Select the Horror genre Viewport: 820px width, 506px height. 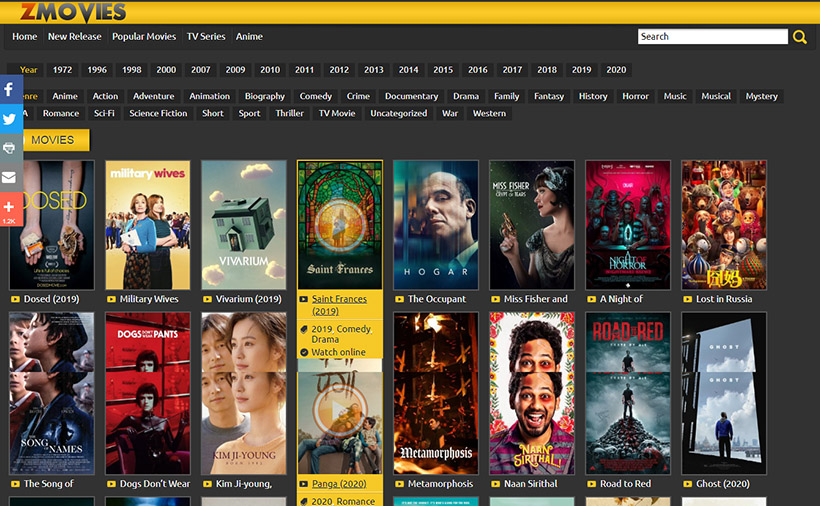point(635,96)
